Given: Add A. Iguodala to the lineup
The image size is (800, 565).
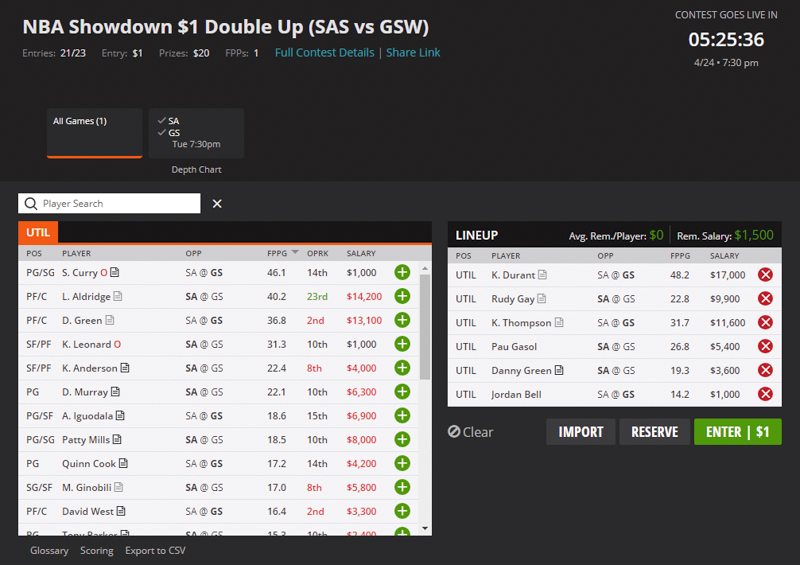Looking at the screenshot, I should coord(402,415).
